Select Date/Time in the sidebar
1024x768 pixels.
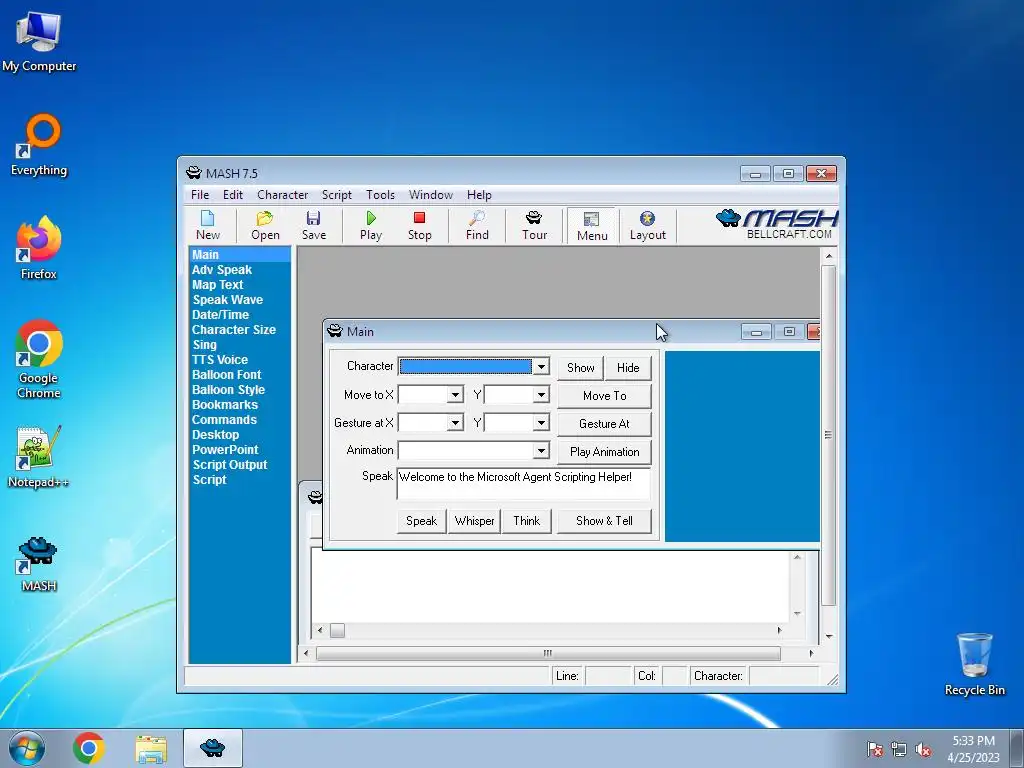coord(220,315)
